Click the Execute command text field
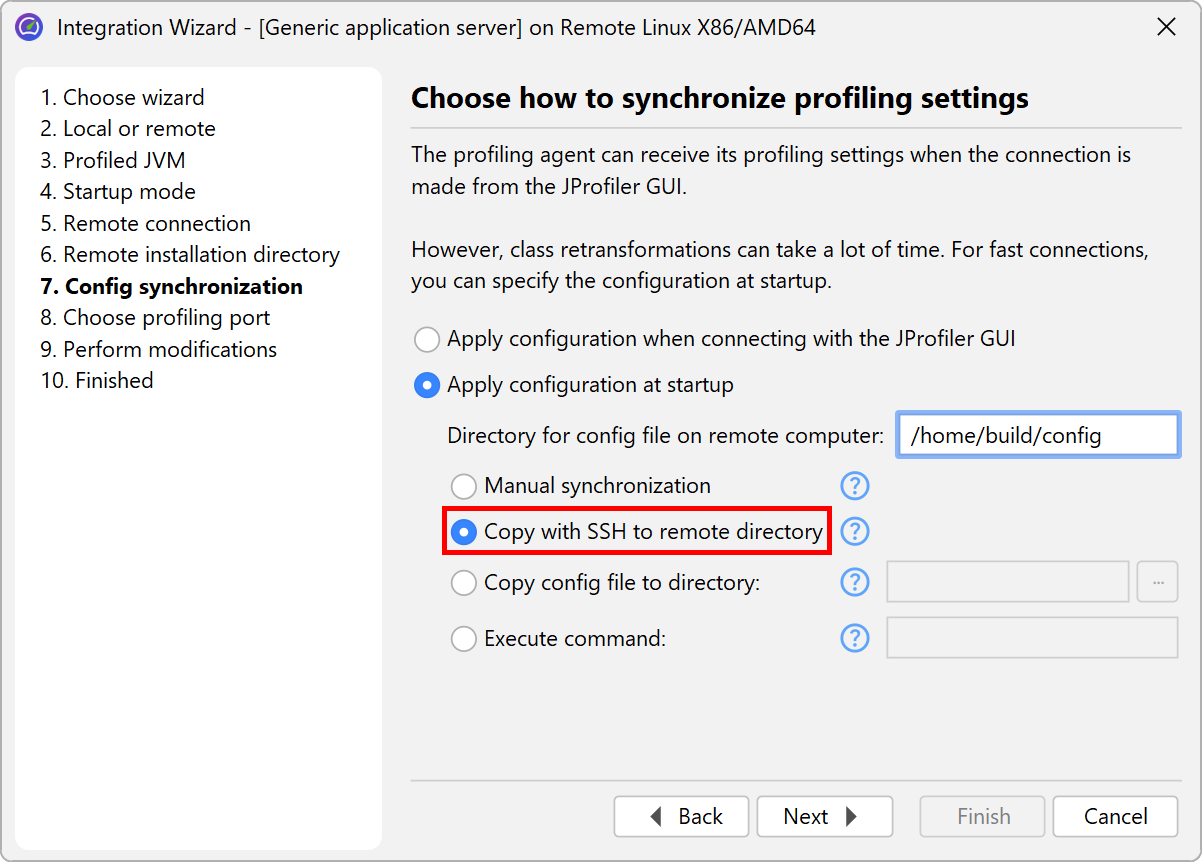Image resolution: width=1202 pixels, height=862 pixels. (1031, 638)
